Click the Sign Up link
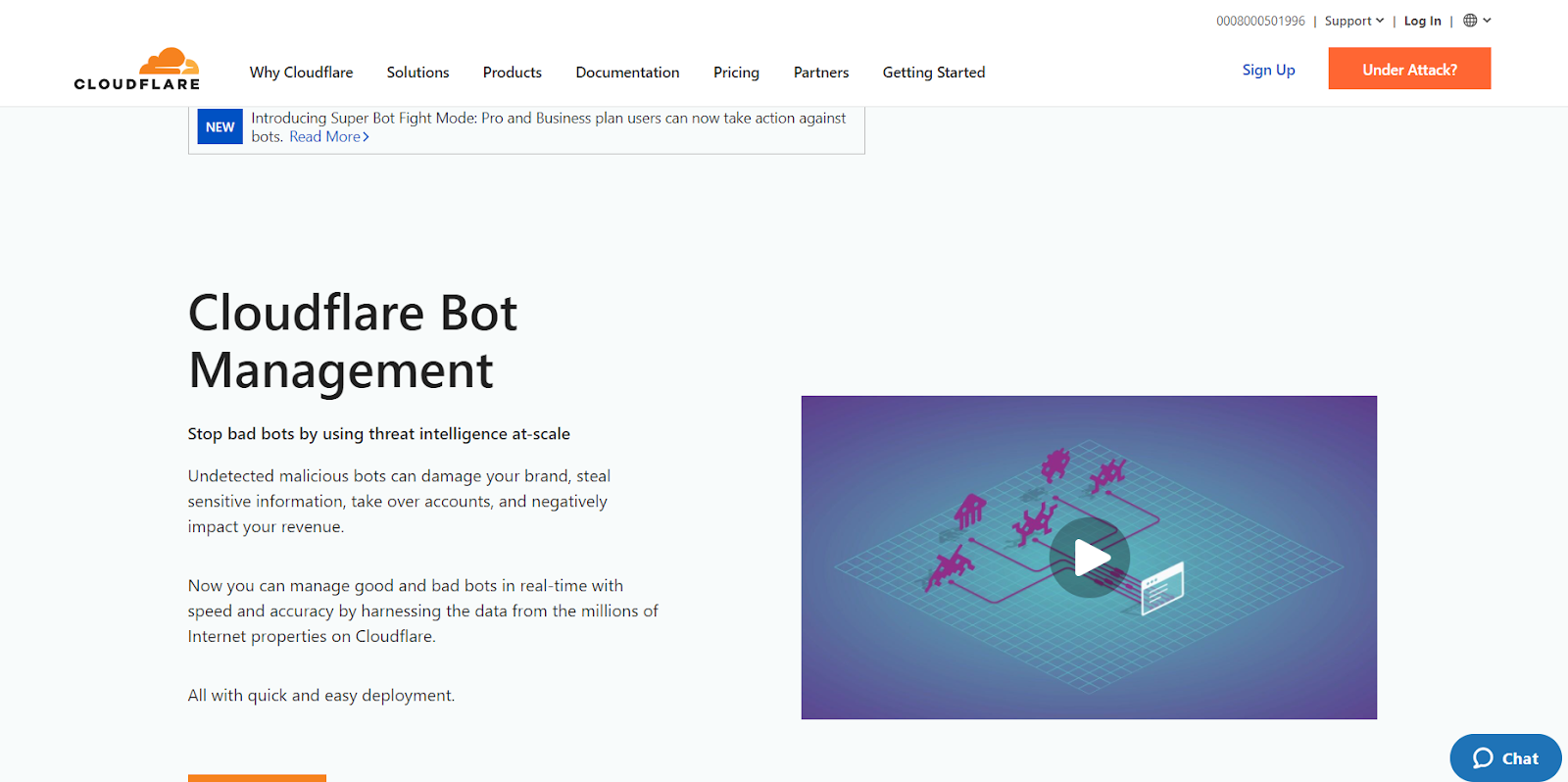 [x=1268, y=70]
